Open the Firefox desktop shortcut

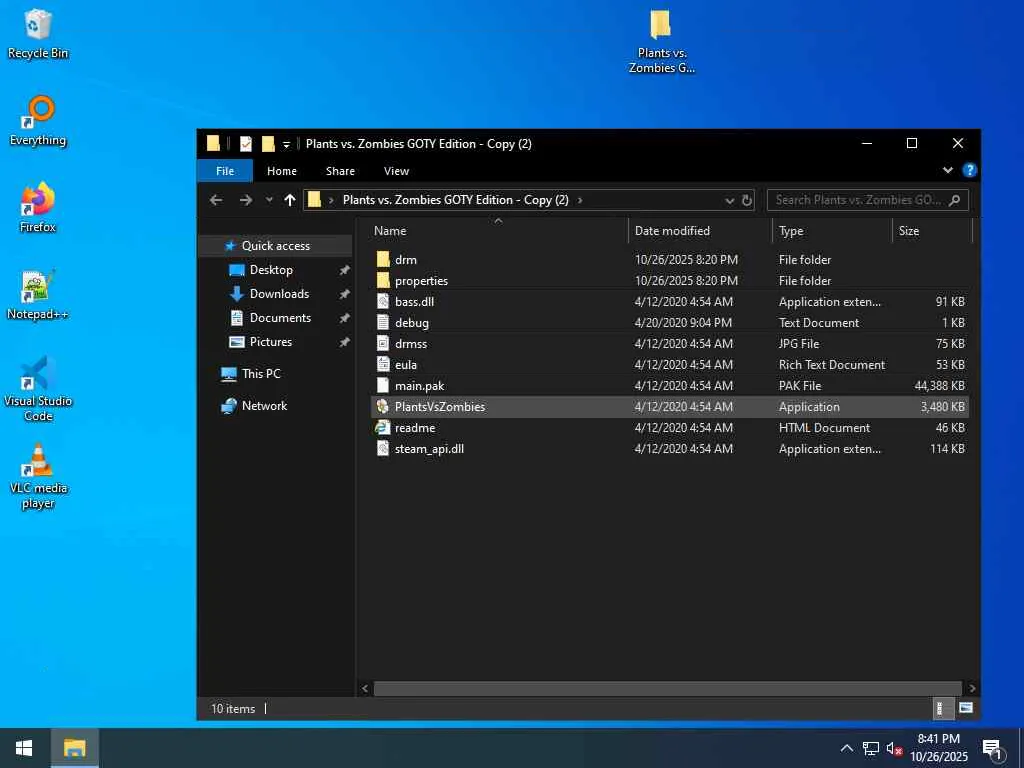click(x=38, y=201)
